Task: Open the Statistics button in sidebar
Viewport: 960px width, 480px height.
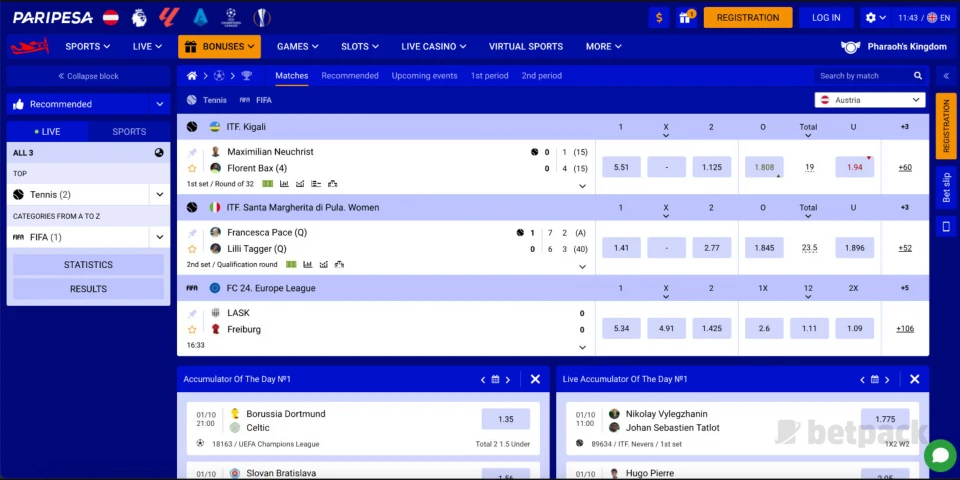Action: tap(88, 265)
